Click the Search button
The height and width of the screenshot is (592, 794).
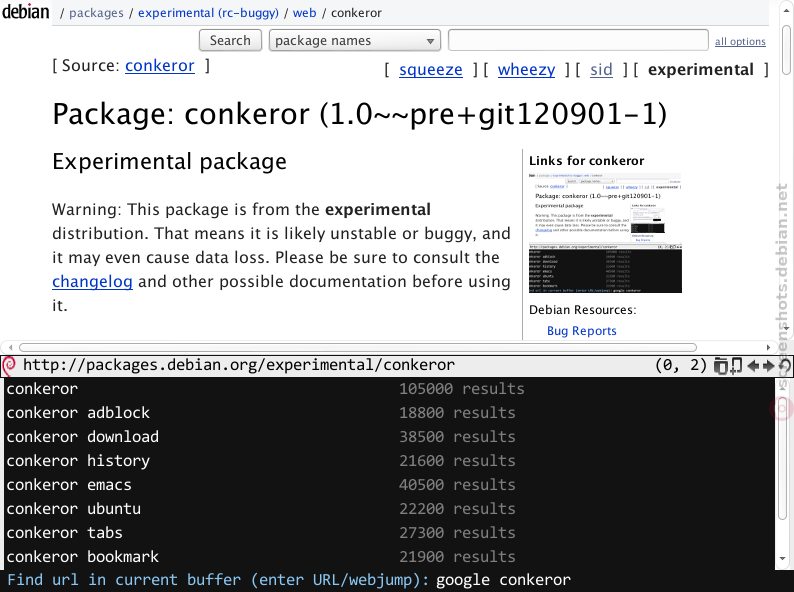[x=230, y=41]
